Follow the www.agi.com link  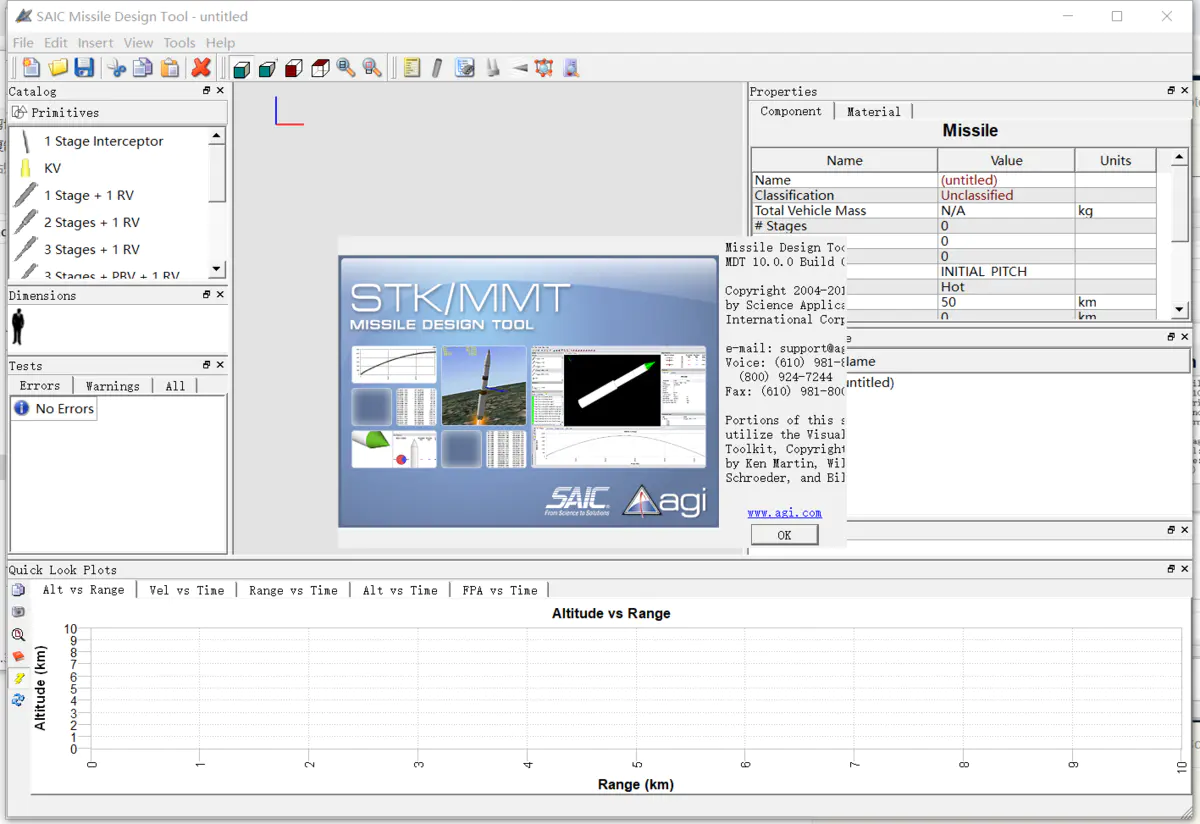coord(784,512)
